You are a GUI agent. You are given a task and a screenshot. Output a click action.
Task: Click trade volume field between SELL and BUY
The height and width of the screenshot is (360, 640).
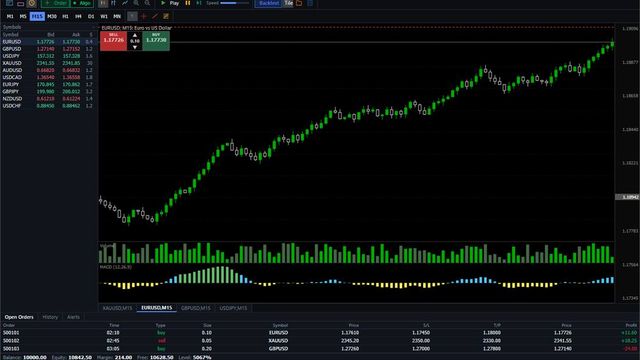click(135, 41)
